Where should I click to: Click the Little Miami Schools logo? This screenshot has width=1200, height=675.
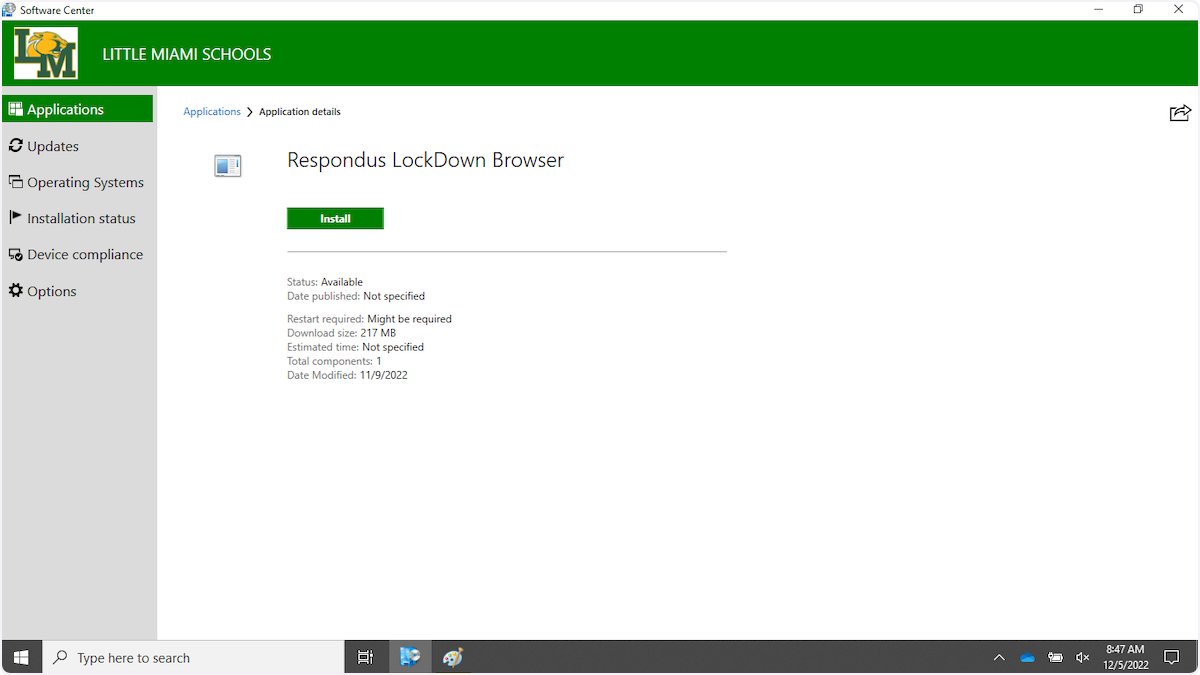[x=46, y=54]
